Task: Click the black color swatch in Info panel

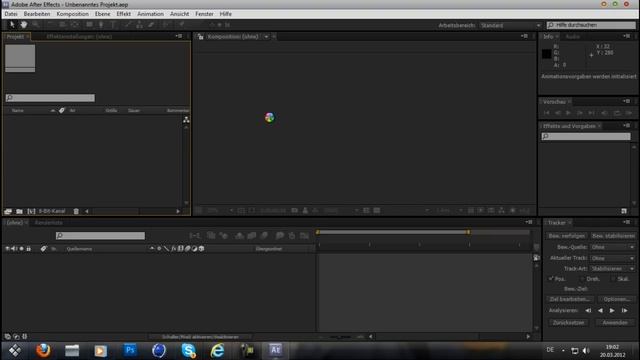Action: click(547, 54)
